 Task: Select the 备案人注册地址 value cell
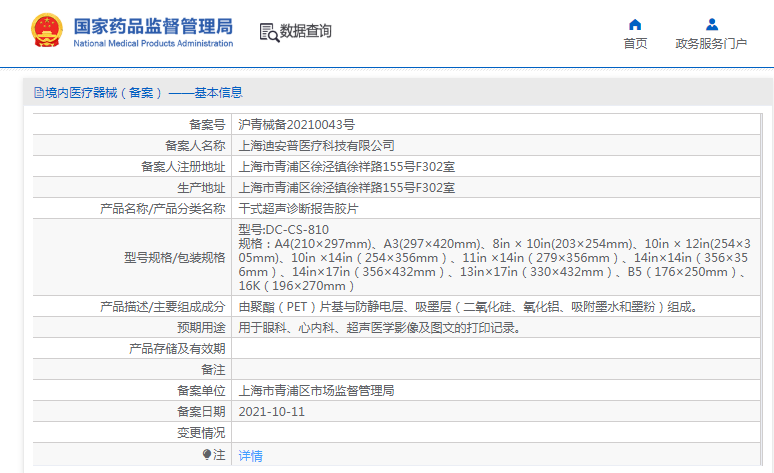[x=496, y=167]
